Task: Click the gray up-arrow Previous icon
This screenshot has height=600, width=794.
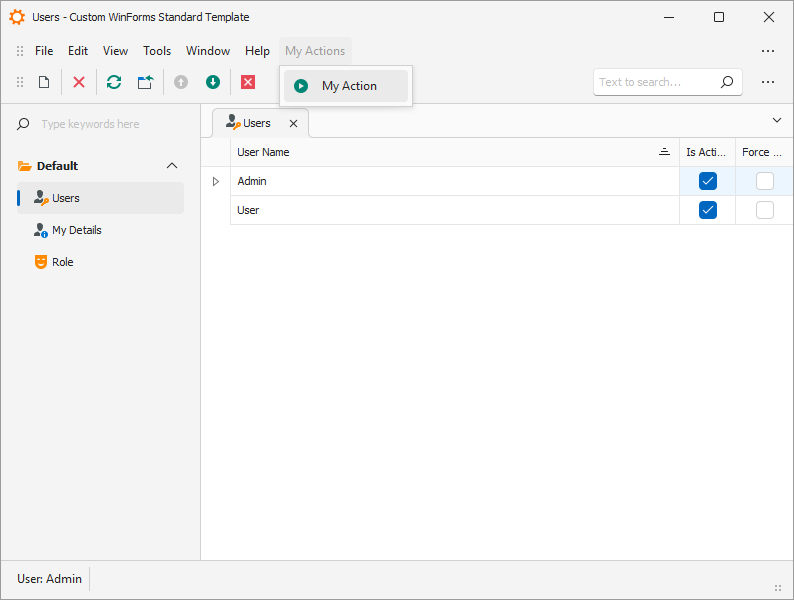Action: tap(181, 82)
